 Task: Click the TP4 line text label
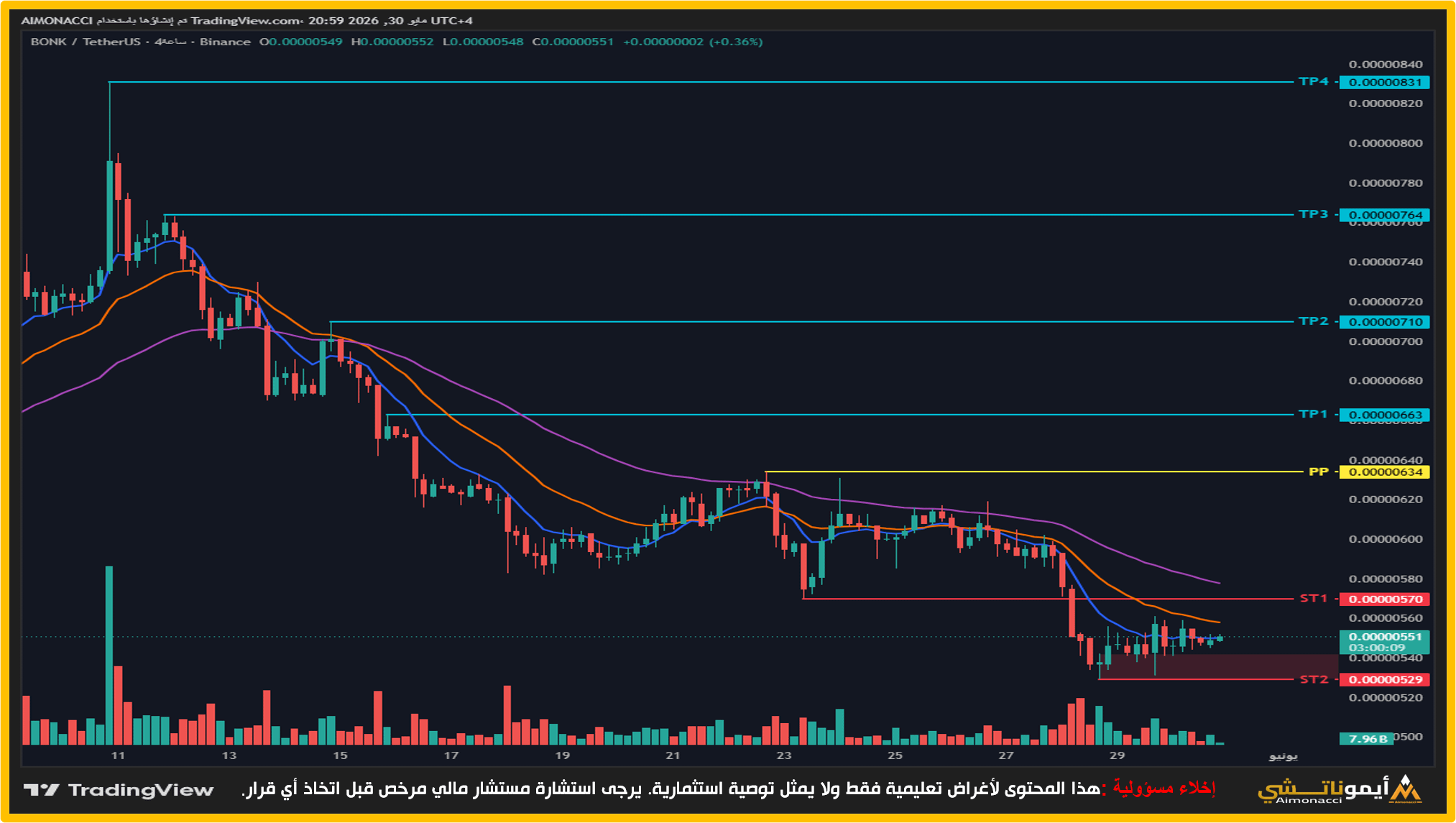click(x=1314, y=82)
